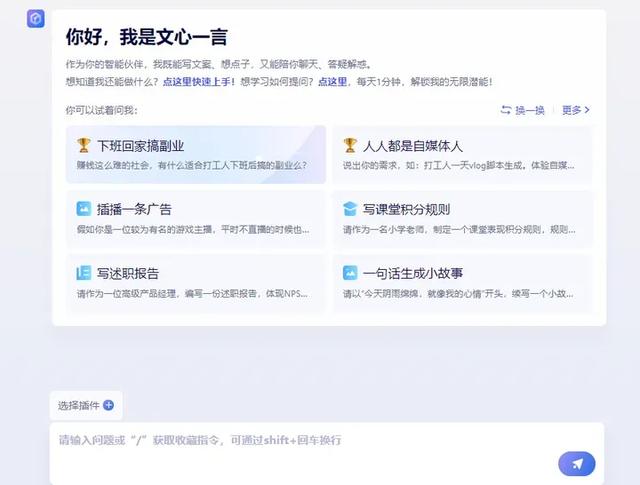
Task: Click description 假如你是一位较为有名的游戏主播
Action: click(x=193, y=229)
